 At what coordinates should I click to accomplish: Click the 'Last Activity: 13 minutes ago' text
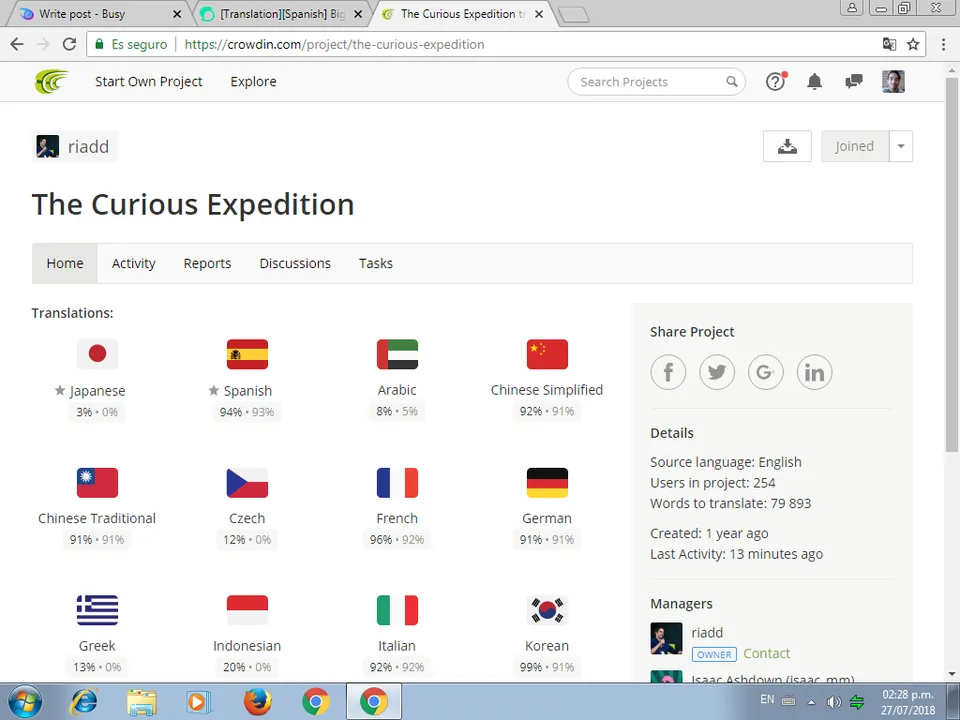point(737,554)
